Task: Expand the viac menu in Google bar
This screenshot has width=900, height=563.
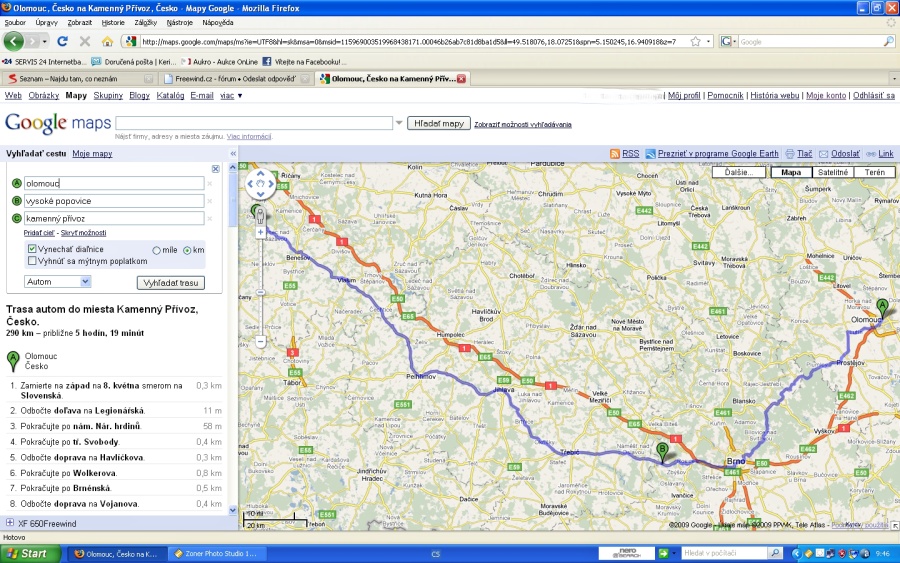Action: click(231, 96)
